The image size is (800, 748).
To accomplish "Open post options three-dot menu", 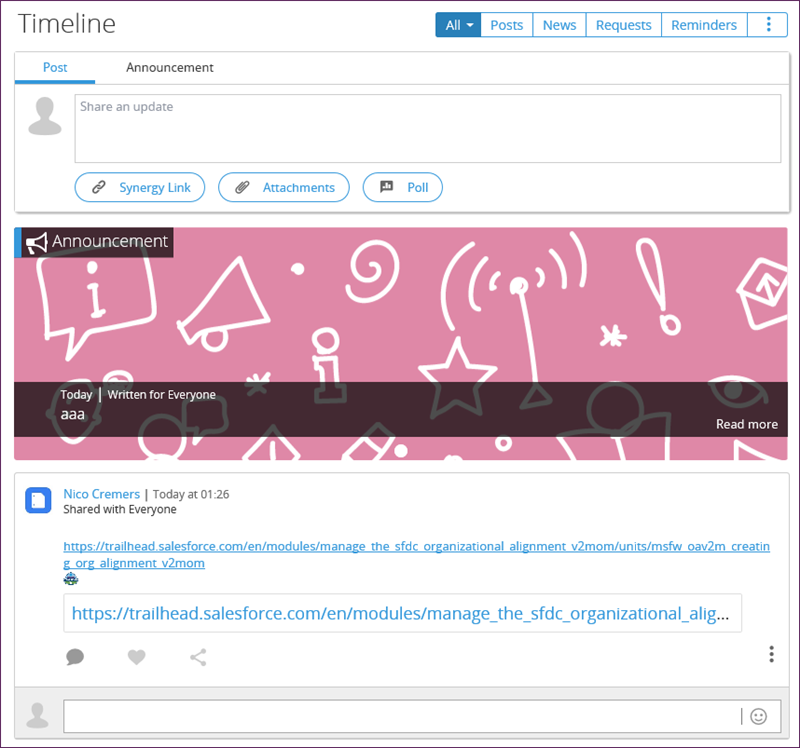I will pos(771,654).
